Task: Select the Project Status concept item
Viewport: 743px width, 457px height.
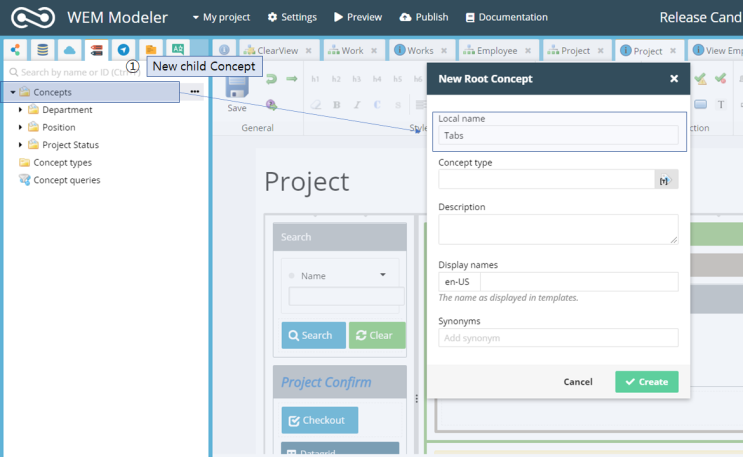Action: (71, 145)
